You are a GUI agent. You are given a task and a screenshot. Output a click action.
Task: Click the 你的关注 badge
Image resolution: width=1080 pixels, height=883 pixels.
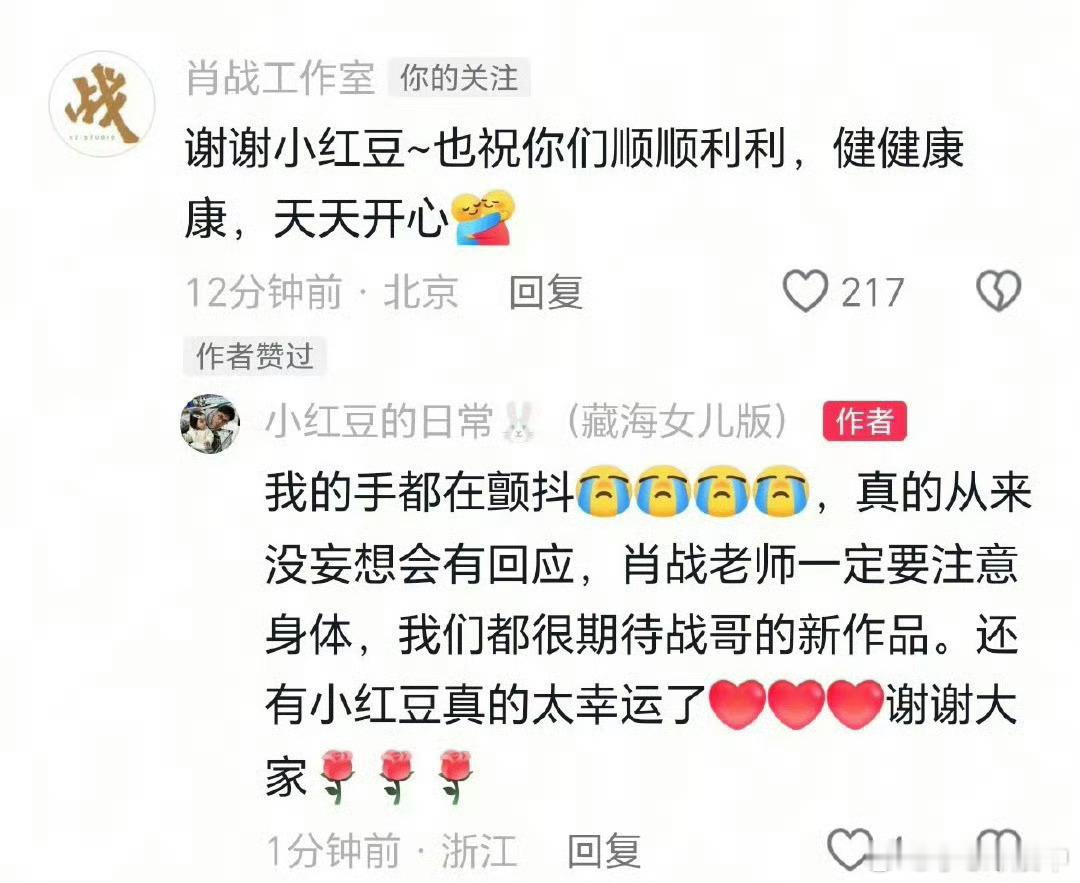(459, 78)
